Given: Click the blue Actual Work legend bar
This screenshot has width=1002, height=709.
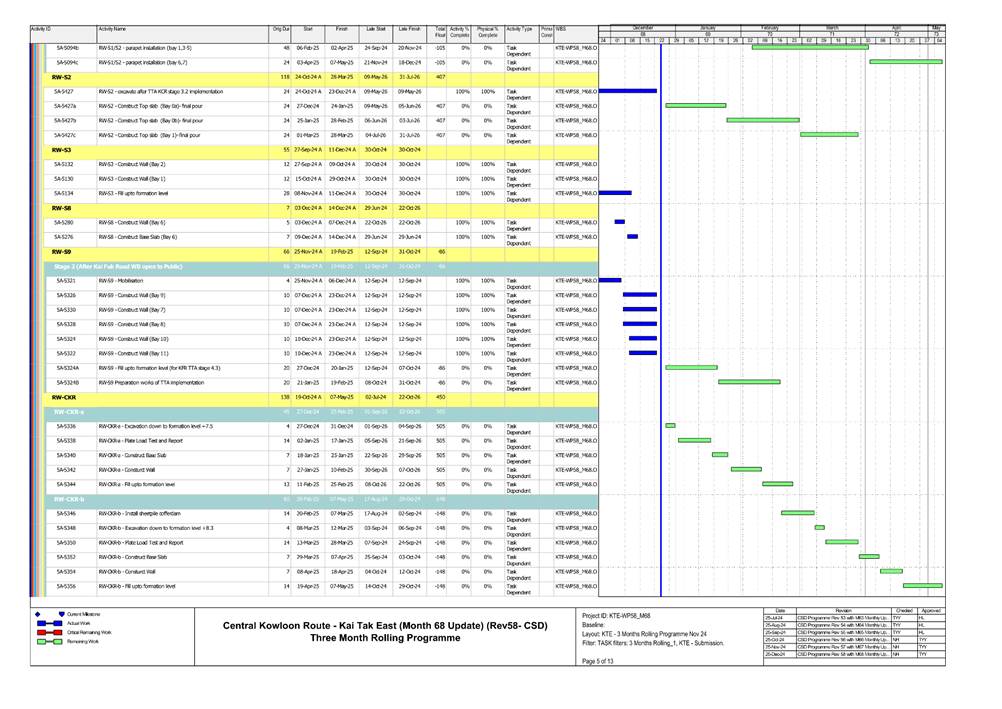Looking at the screenshot, I should click(x=47, y=623).
